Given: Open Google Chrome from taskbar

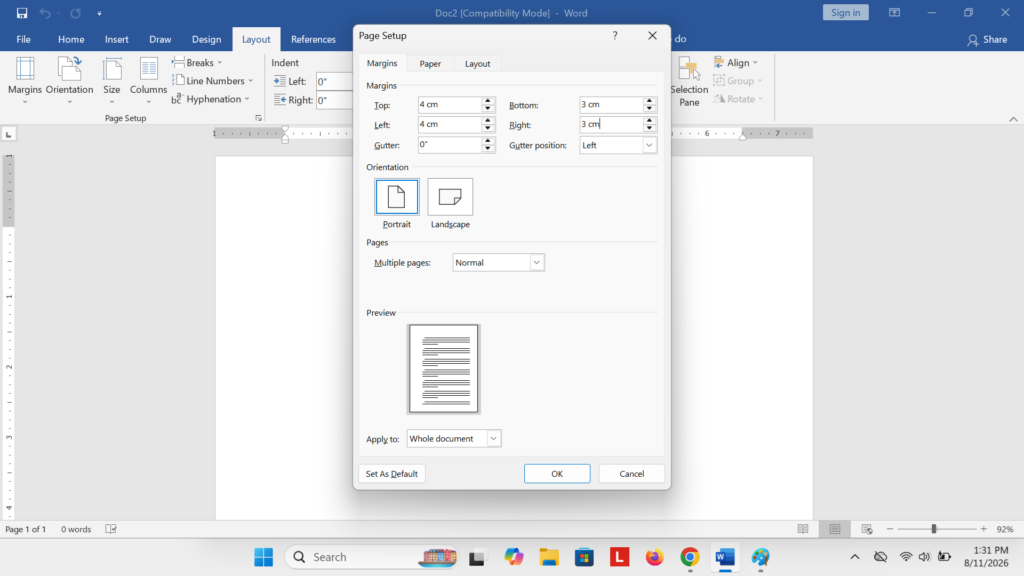Looking at the screenshot, I should (690, 557).
